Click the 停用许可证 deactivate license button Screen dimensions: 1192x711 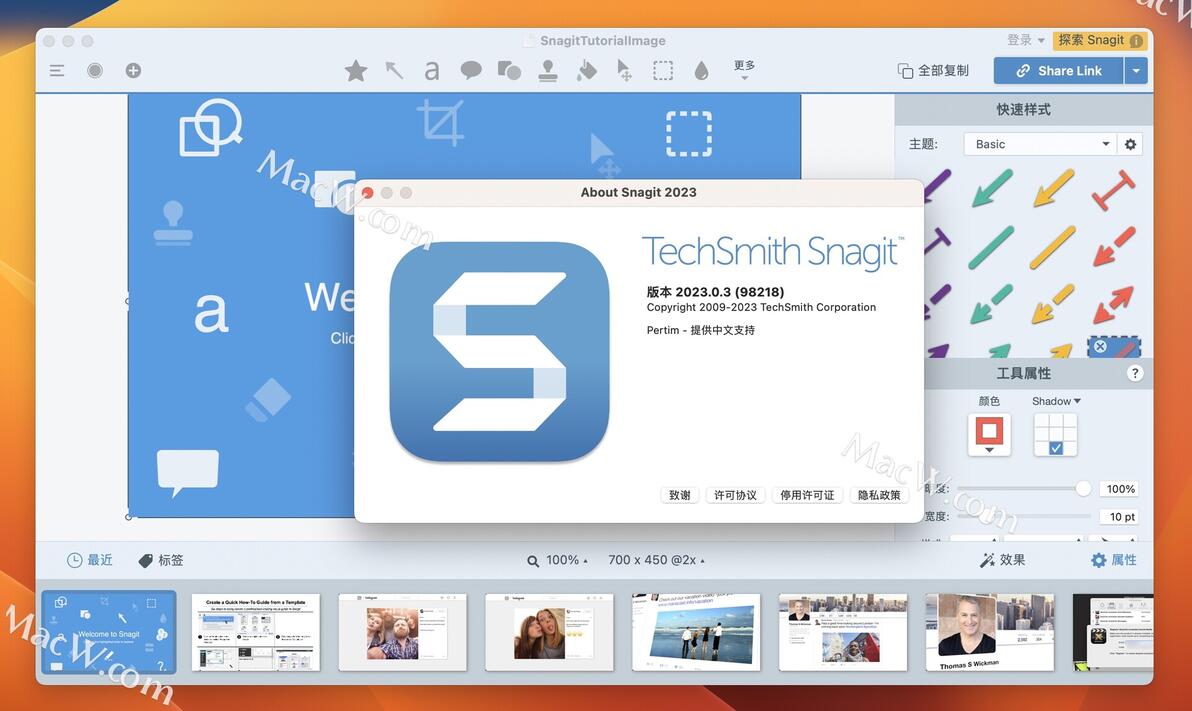(x=807, y=495)
